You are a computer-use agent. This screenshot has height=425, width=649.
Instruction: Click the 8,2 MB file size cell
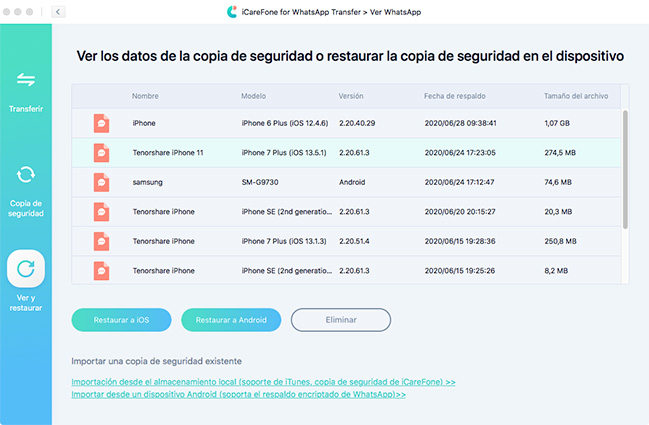[x=556, y=271]
